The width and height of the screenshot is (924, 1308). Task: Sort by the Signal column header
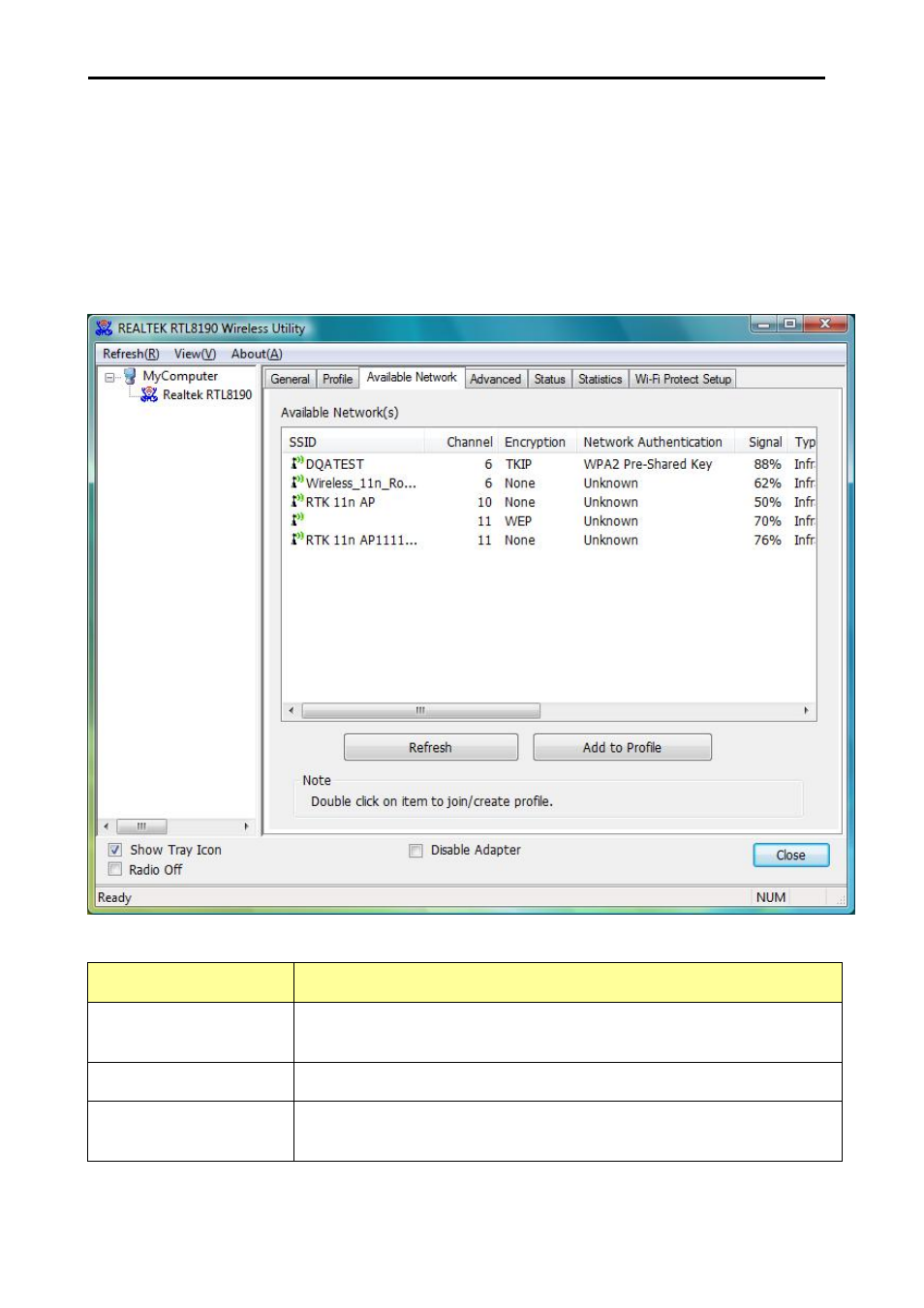(x=762, y=442)
